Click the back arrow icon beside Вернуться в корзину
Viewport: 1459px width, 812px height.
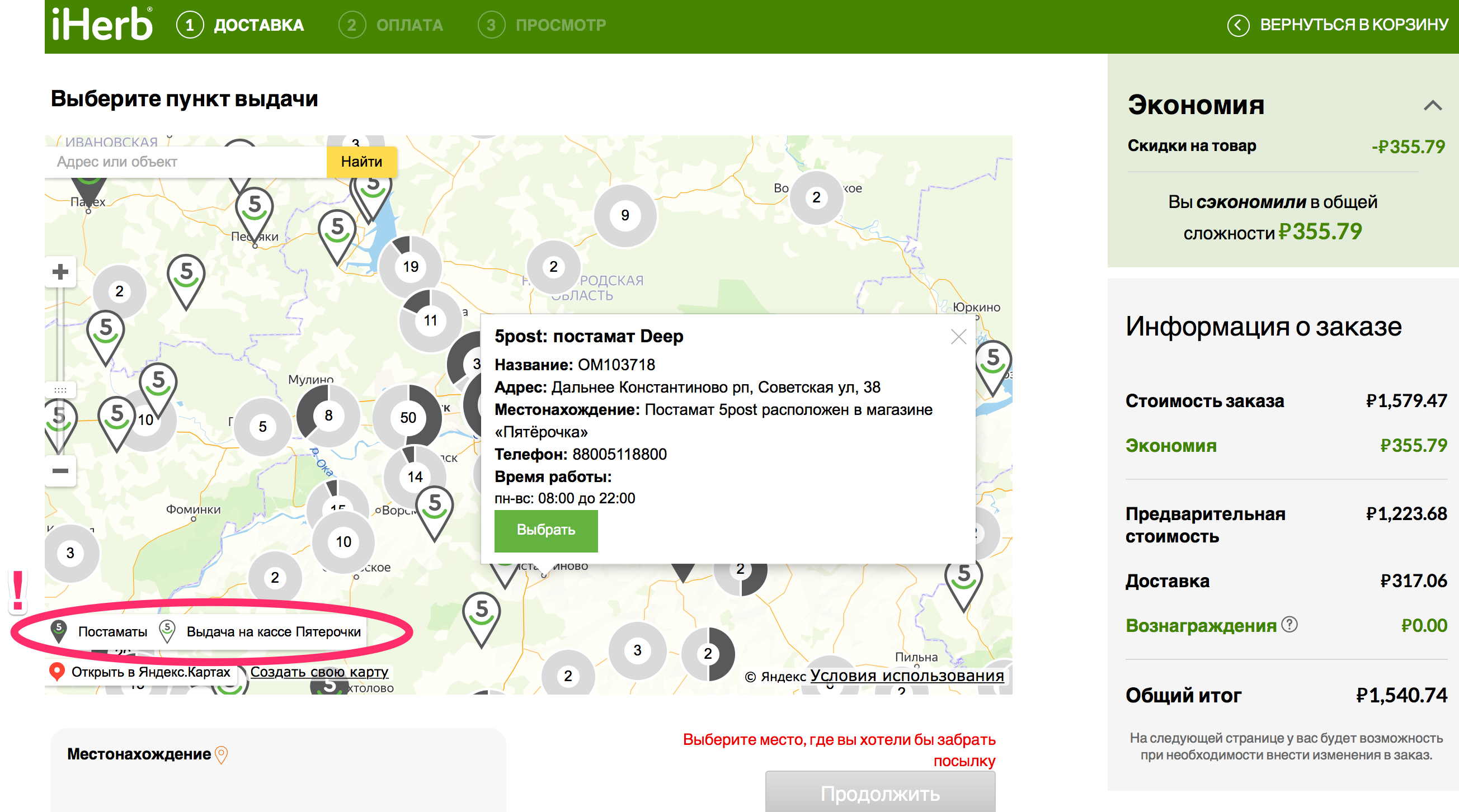(x=1238, y=25)
